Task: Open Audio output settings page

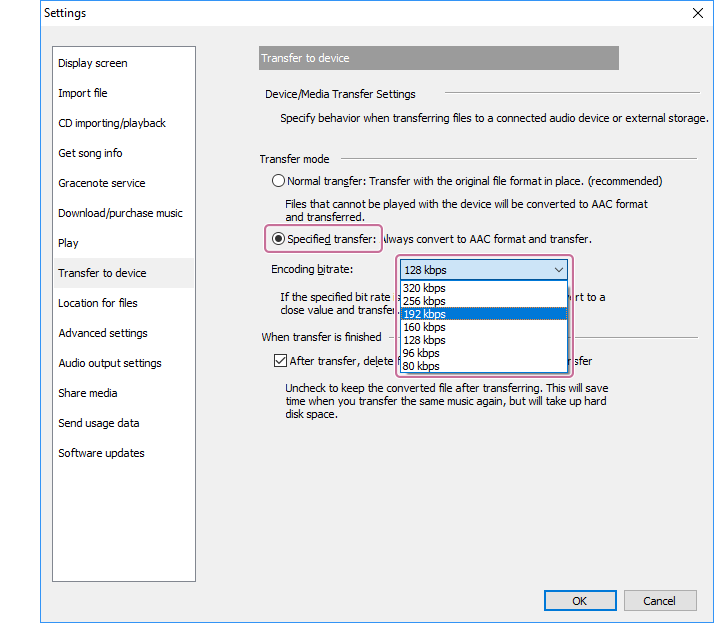Action: coord(110,363)
